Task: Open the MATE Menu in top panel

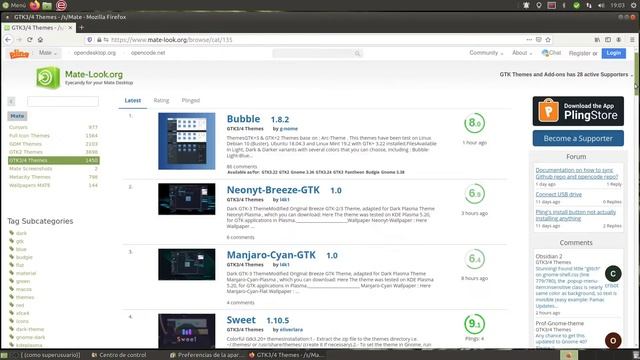Action: [x=14, y=5]
